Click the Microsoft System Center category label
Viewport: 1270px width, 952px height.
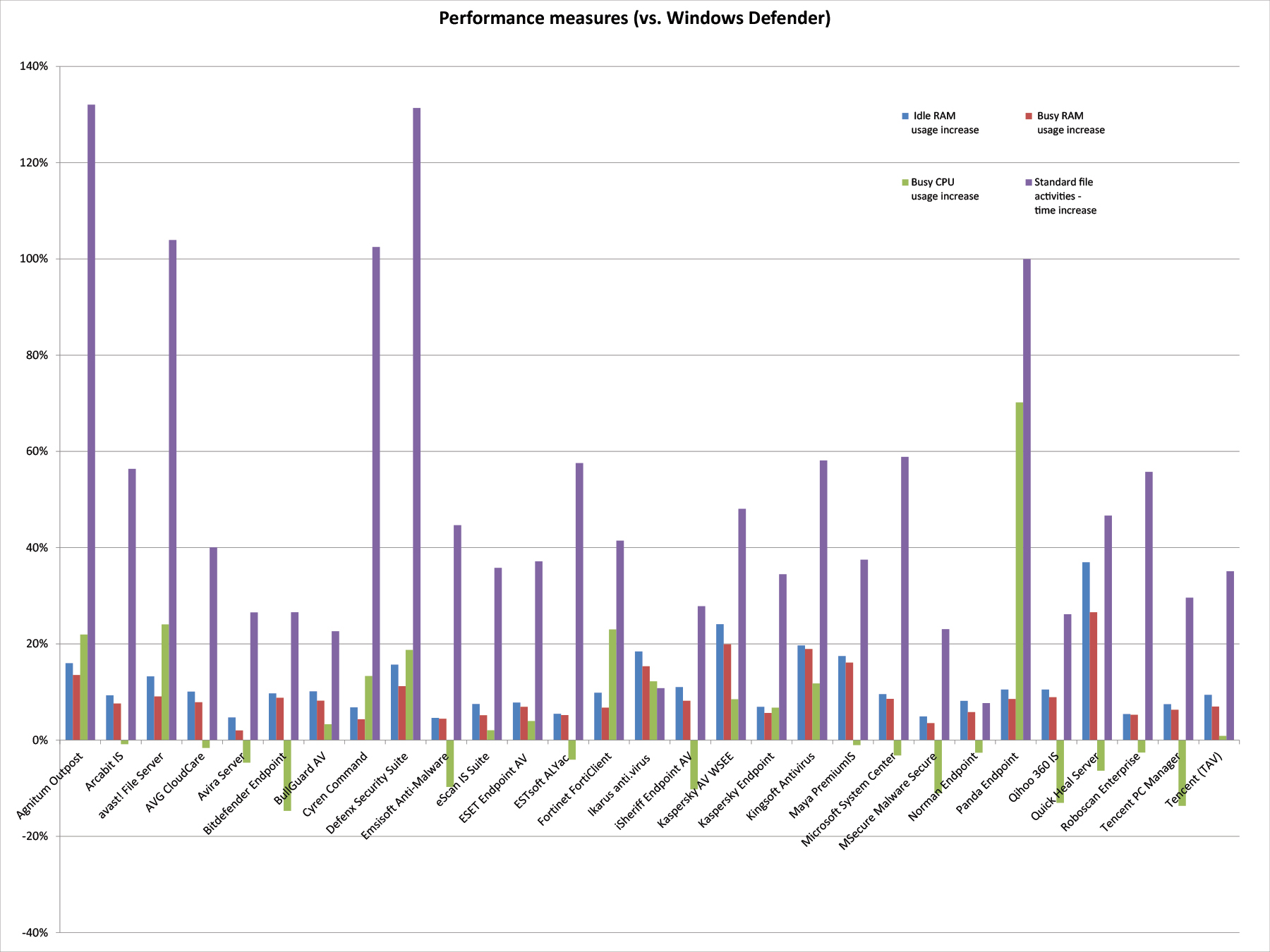click(x=849, y=799)
